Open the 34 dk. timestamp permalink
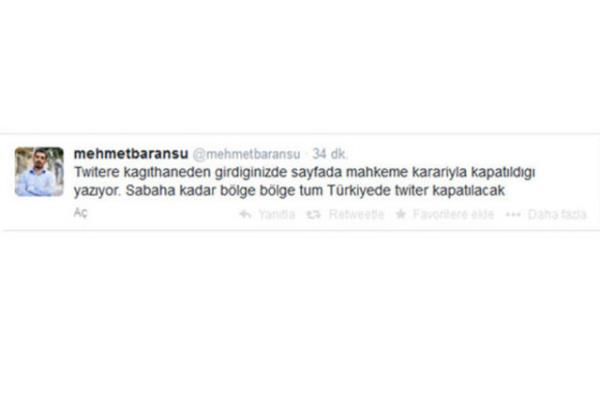600x398 pixels. [x=330, y=154]
